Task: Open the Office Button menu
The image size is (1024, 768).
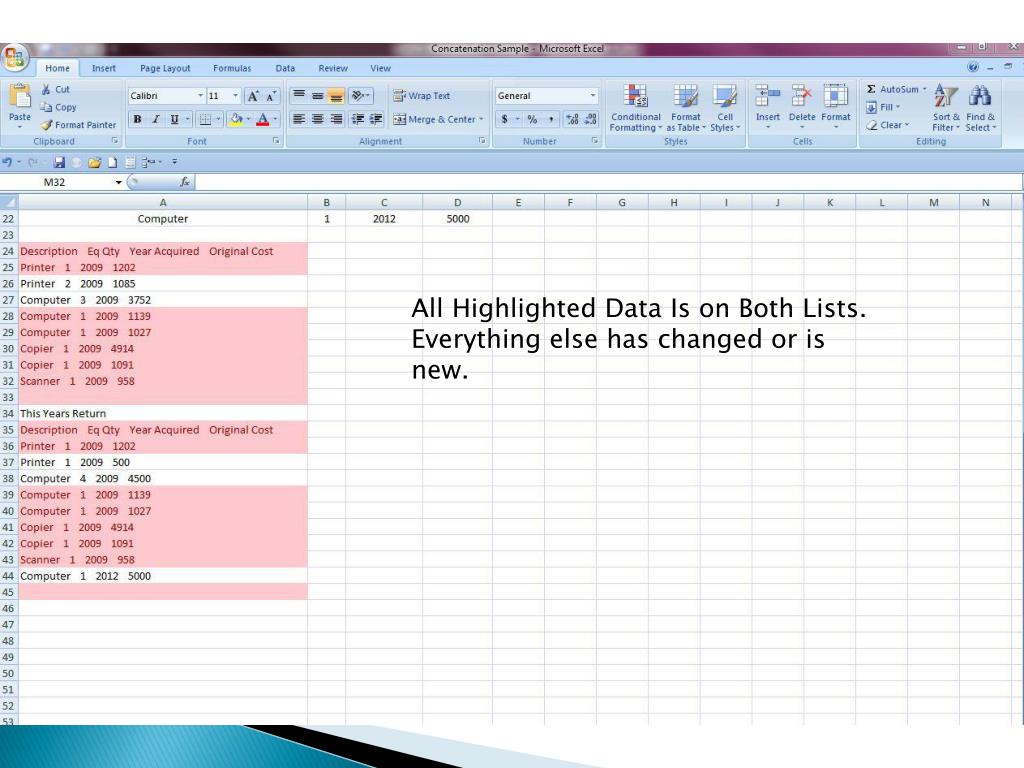Action: (x=14, y=58)
